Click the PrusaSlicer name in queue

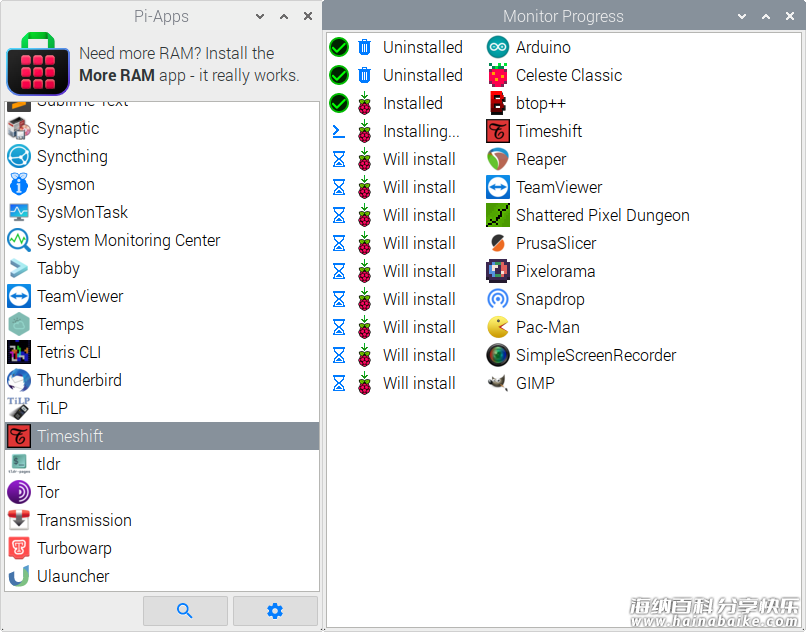[556, 243]
